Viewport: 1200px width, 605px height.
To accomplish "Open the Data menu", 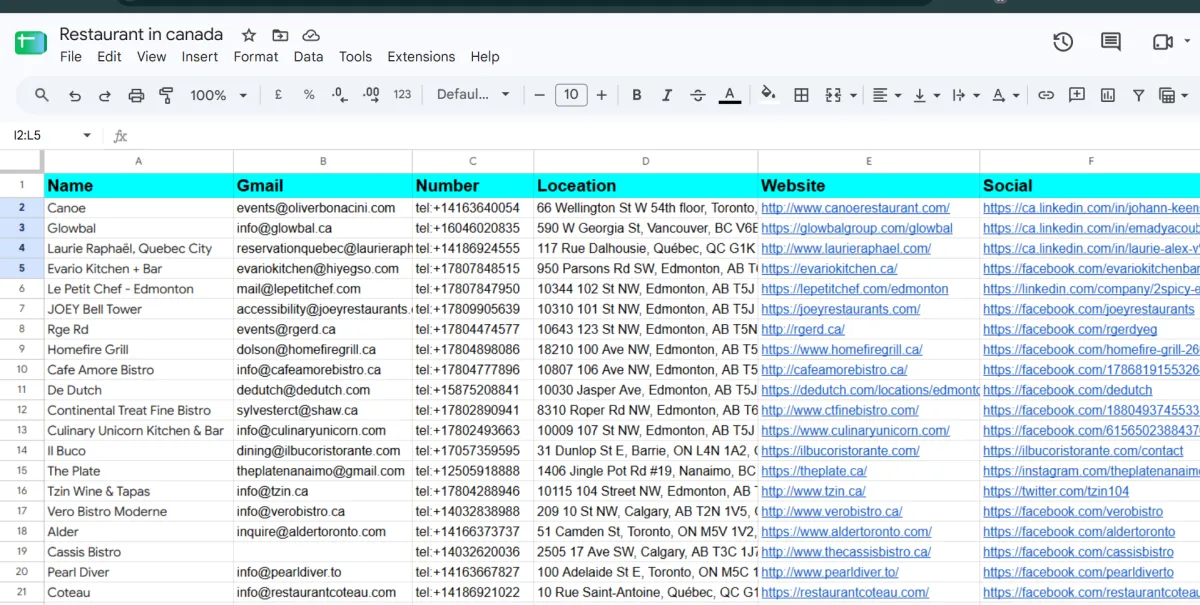I will 308,57.
